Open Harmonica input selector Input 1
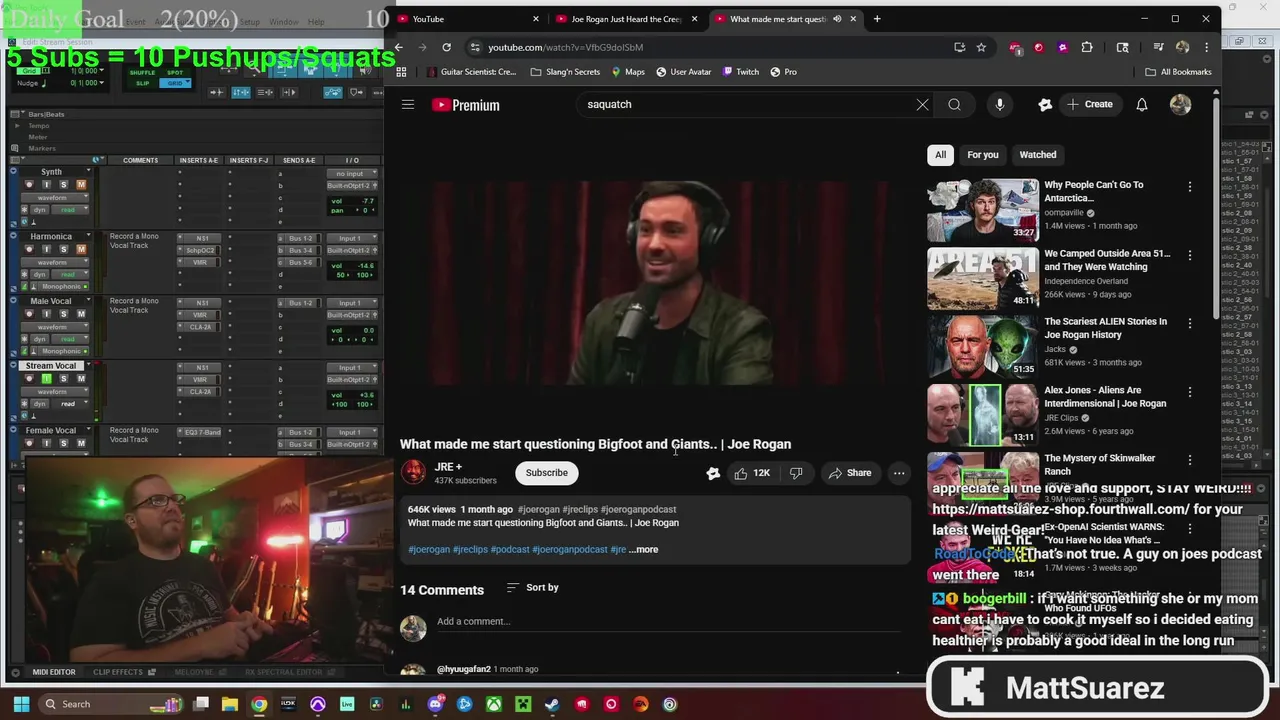 coord(353,238)
